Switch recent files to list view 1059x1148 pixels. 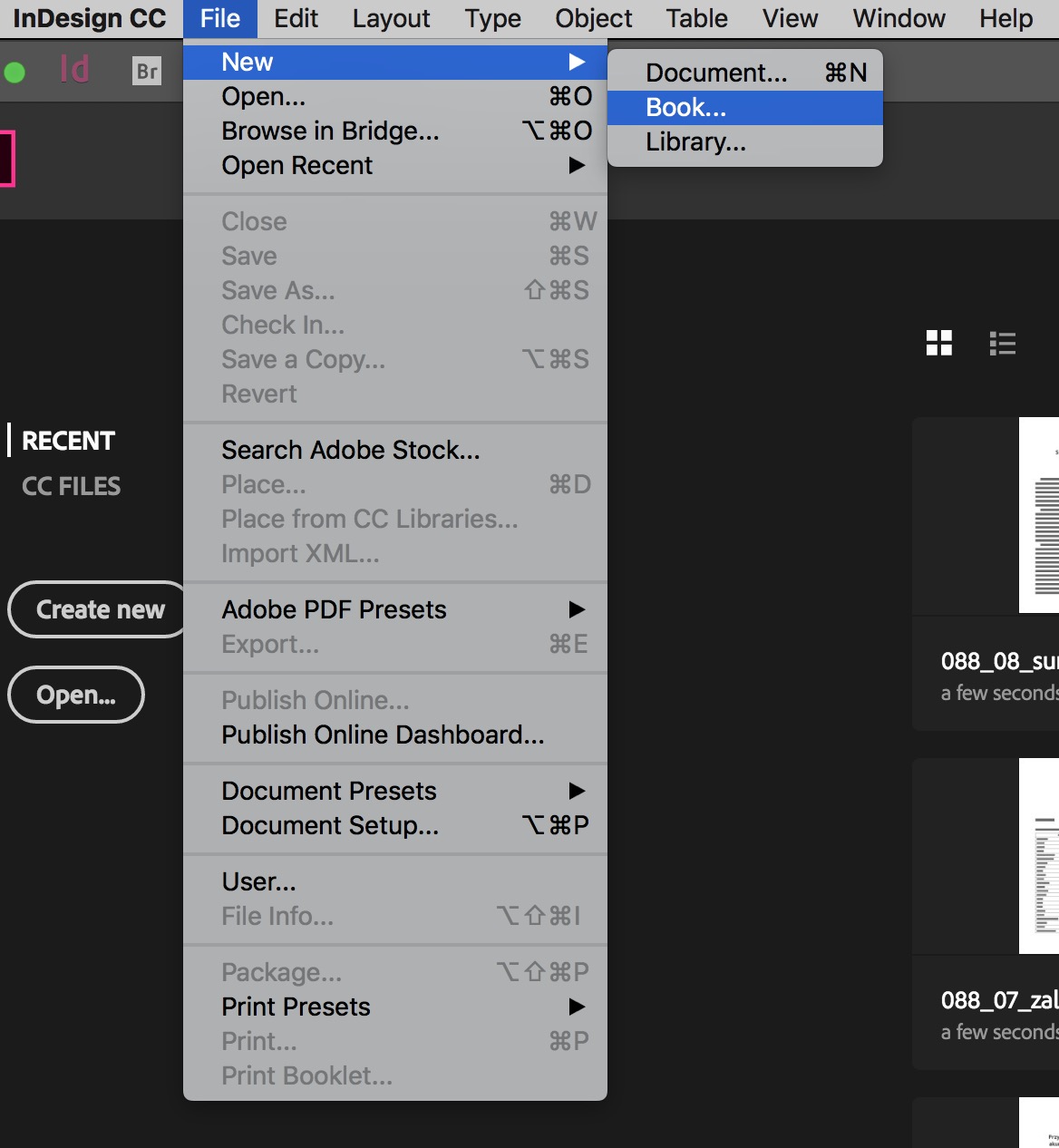1002,343
